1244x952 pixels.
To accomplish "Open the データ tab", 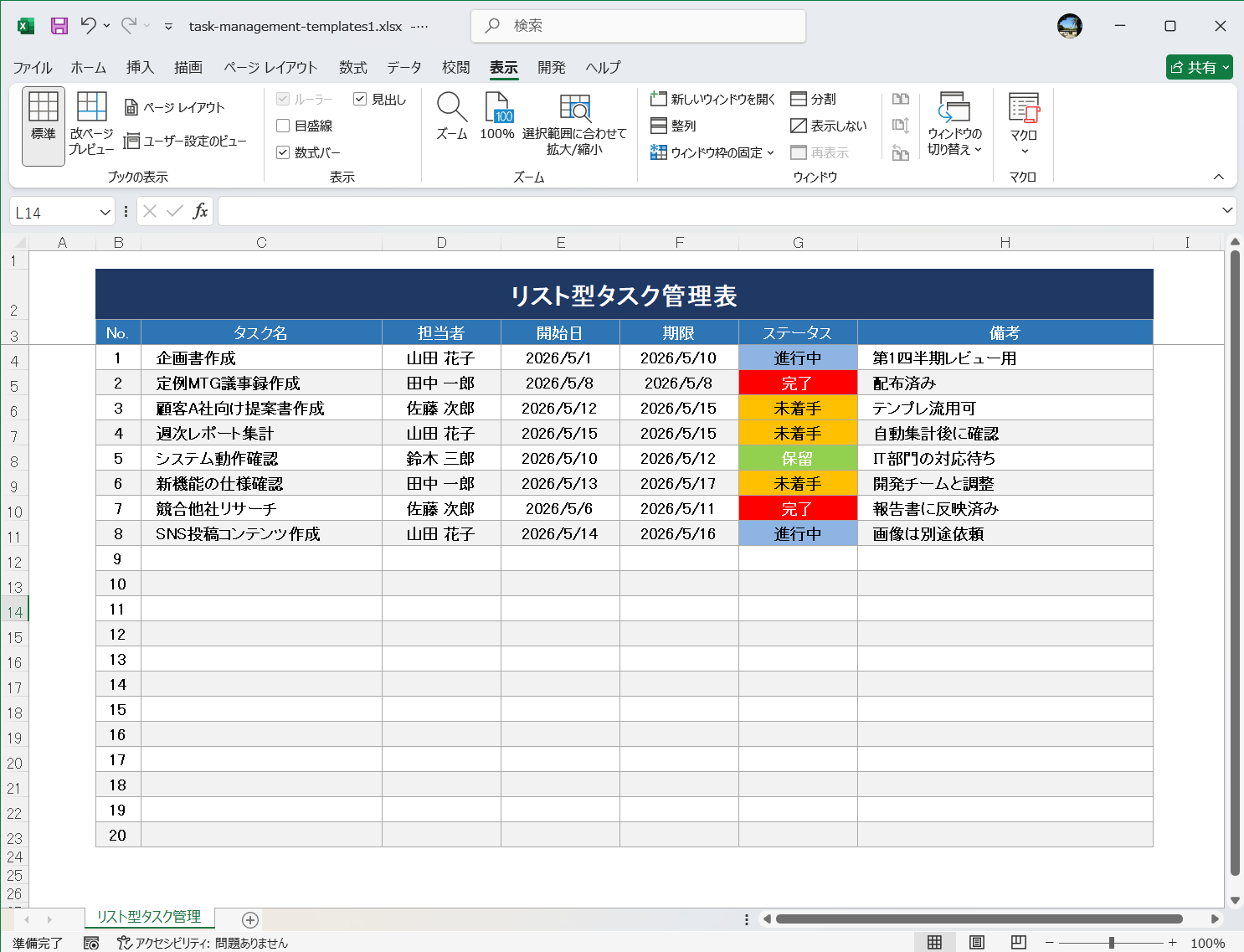I will coord(404,68).
